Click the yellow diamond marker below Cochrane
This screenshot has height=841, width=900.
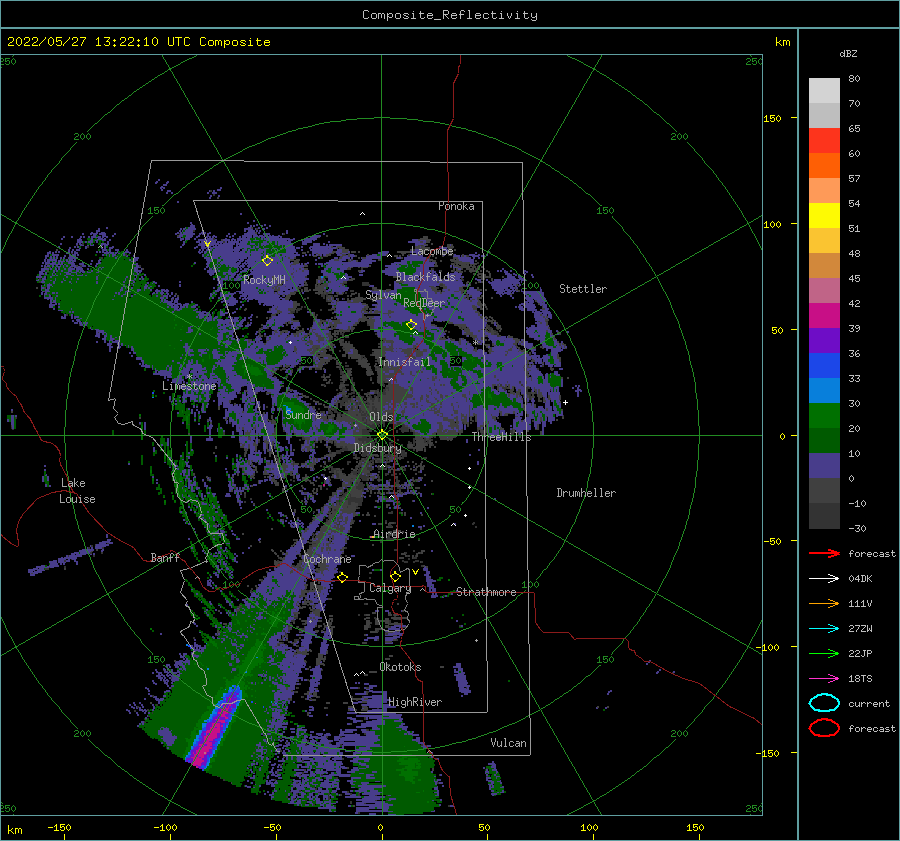point(343,577)
